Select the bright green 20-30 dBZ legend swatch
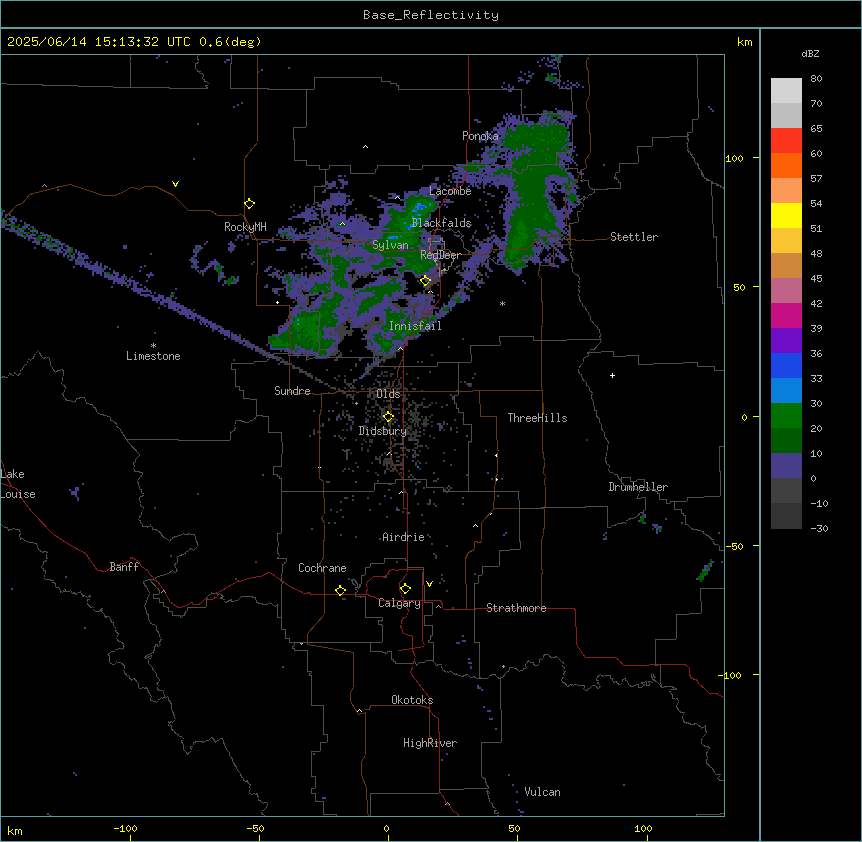This screenshot has width=862, height=842. (x=786, y=416)
